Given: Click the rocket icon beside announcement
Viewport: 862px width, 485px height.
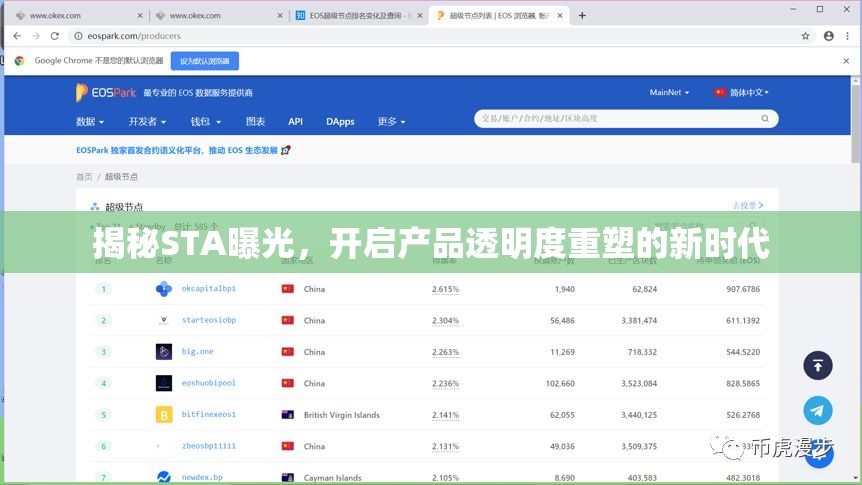Looking at the screenshot, I should click(285, 150).
